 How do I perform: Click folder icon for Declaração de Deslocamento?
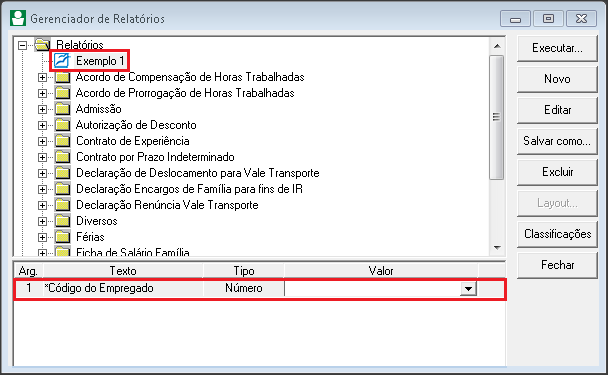pyautogui.click(x=62, y=173)
